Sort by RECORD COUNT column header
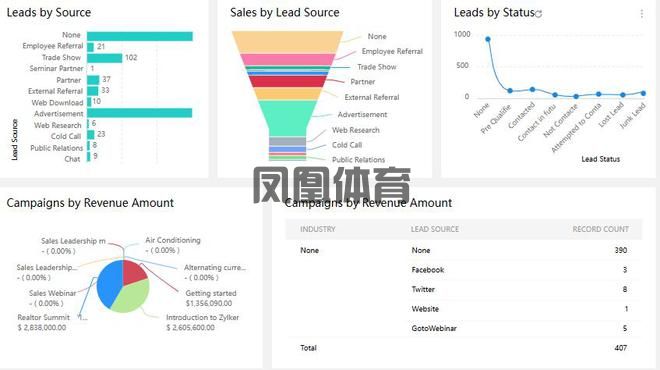 click(601, 229)
